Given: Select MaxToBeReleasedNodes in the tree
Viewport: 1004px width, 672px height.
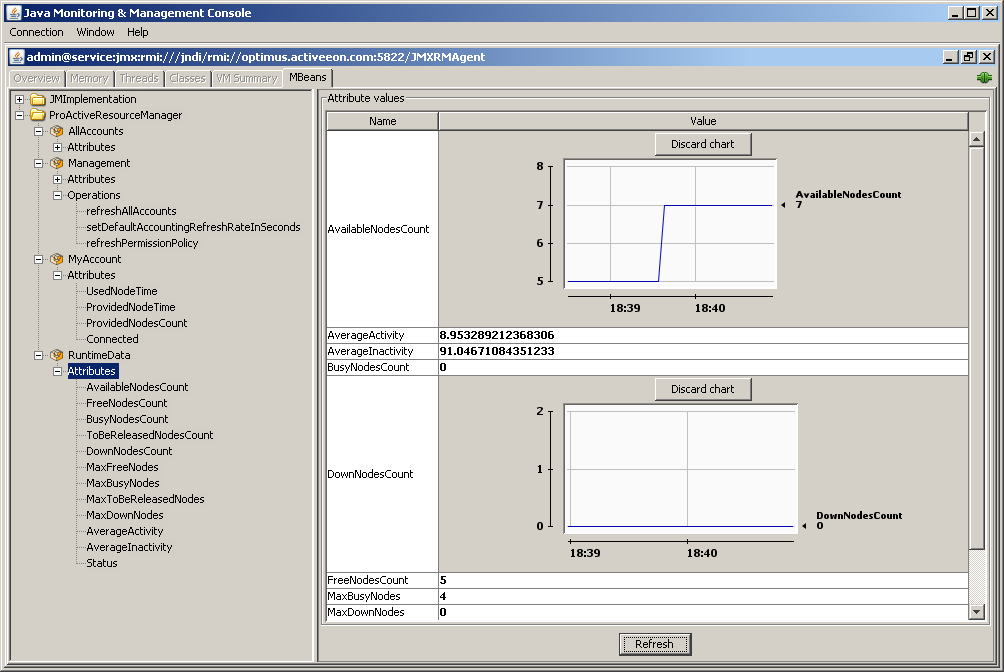Looking at the screenshot, I should 145,500.
